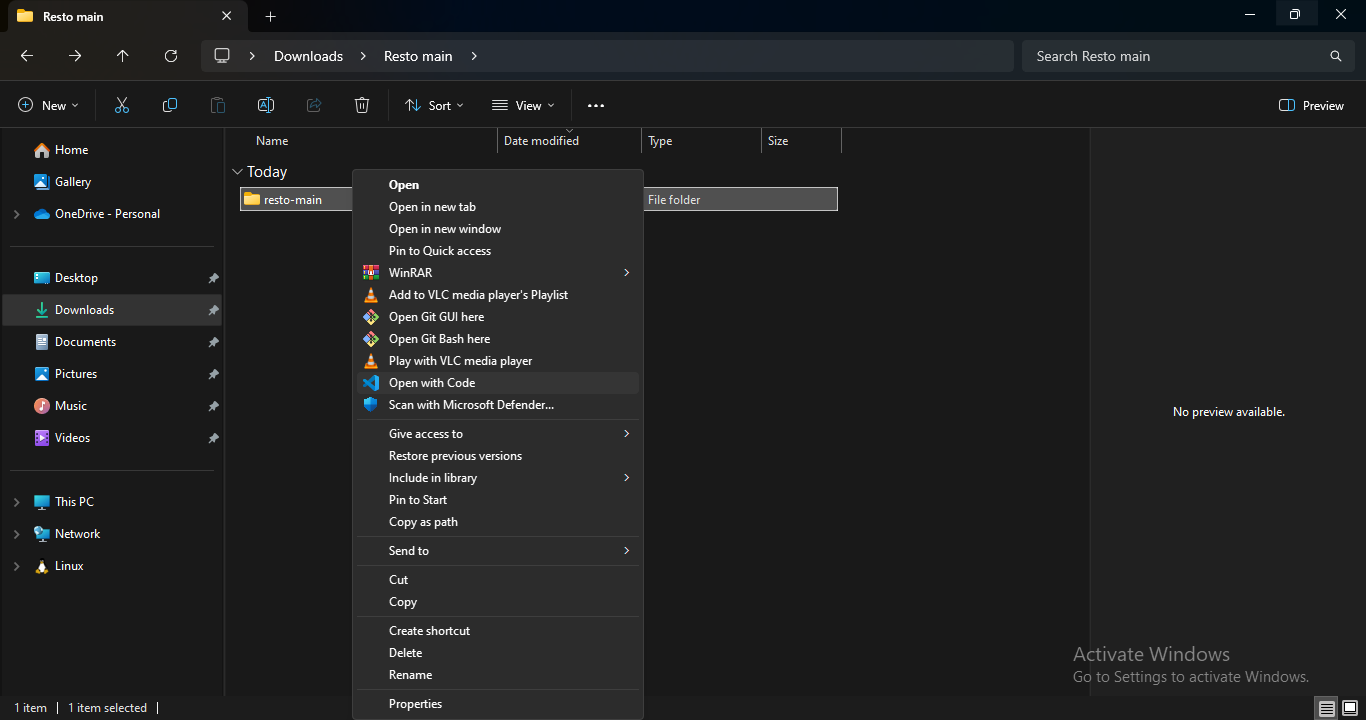Use the Rename icon on the toolbar

point(266,105)
